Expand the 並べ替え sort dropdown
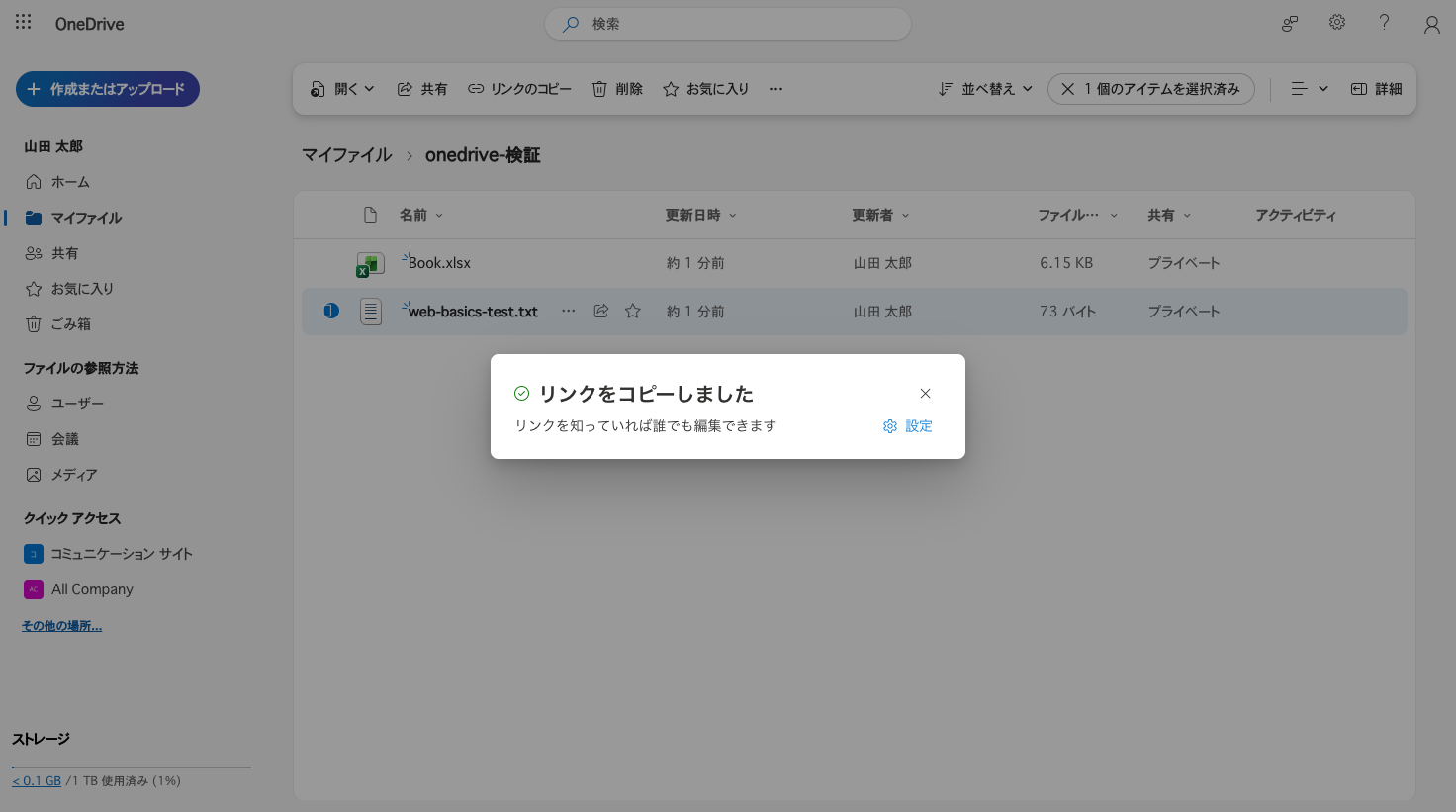The height and width of the screenshot is (812, 1456). (985, 89)
